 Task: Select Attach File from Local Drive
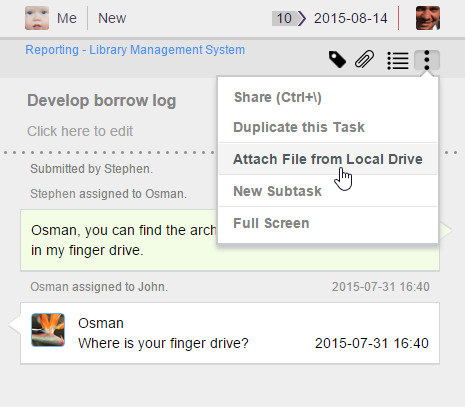[328, 159]
